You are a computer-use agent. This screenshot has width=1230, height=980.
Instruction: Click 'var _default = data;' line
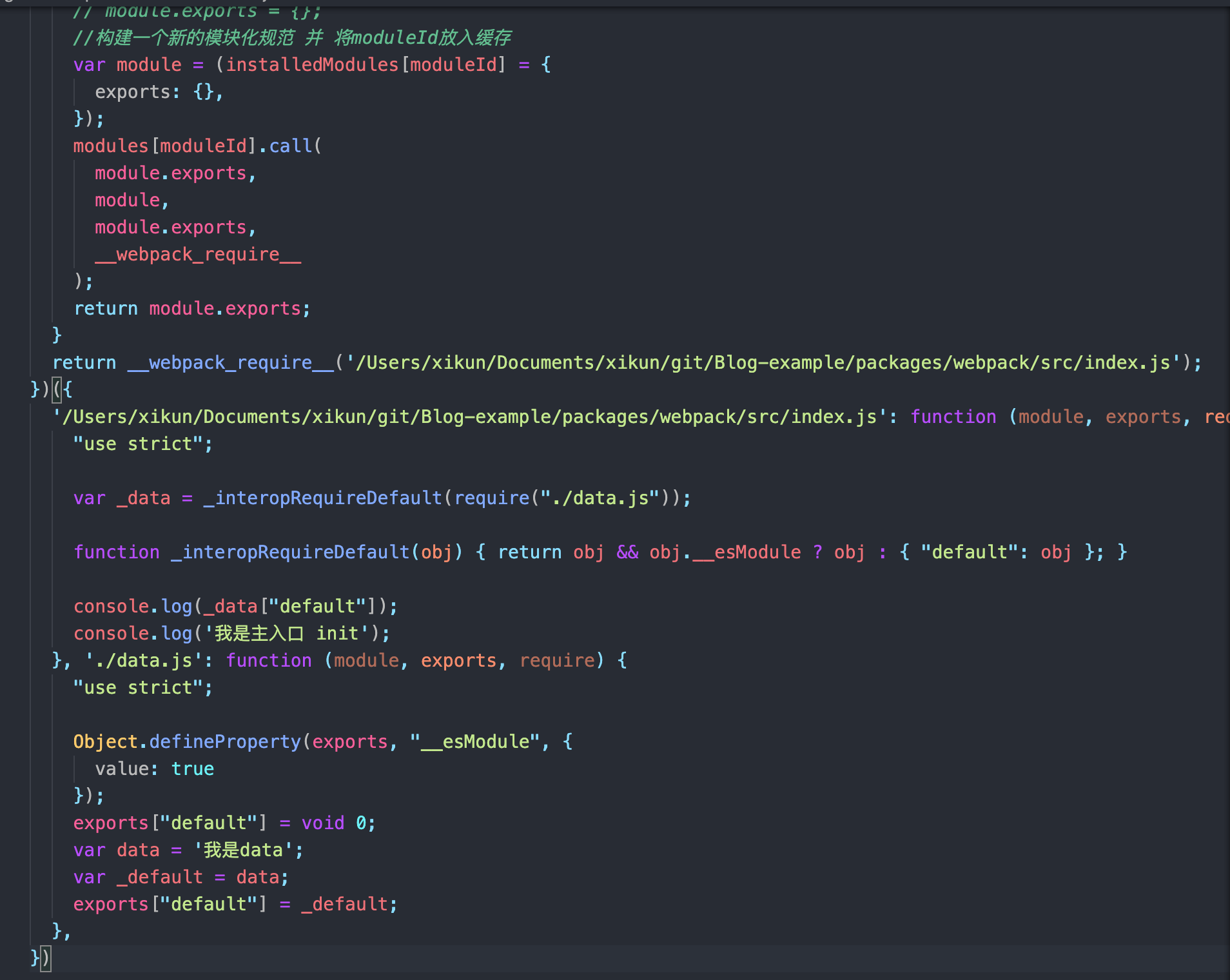[x=181, y=877]
